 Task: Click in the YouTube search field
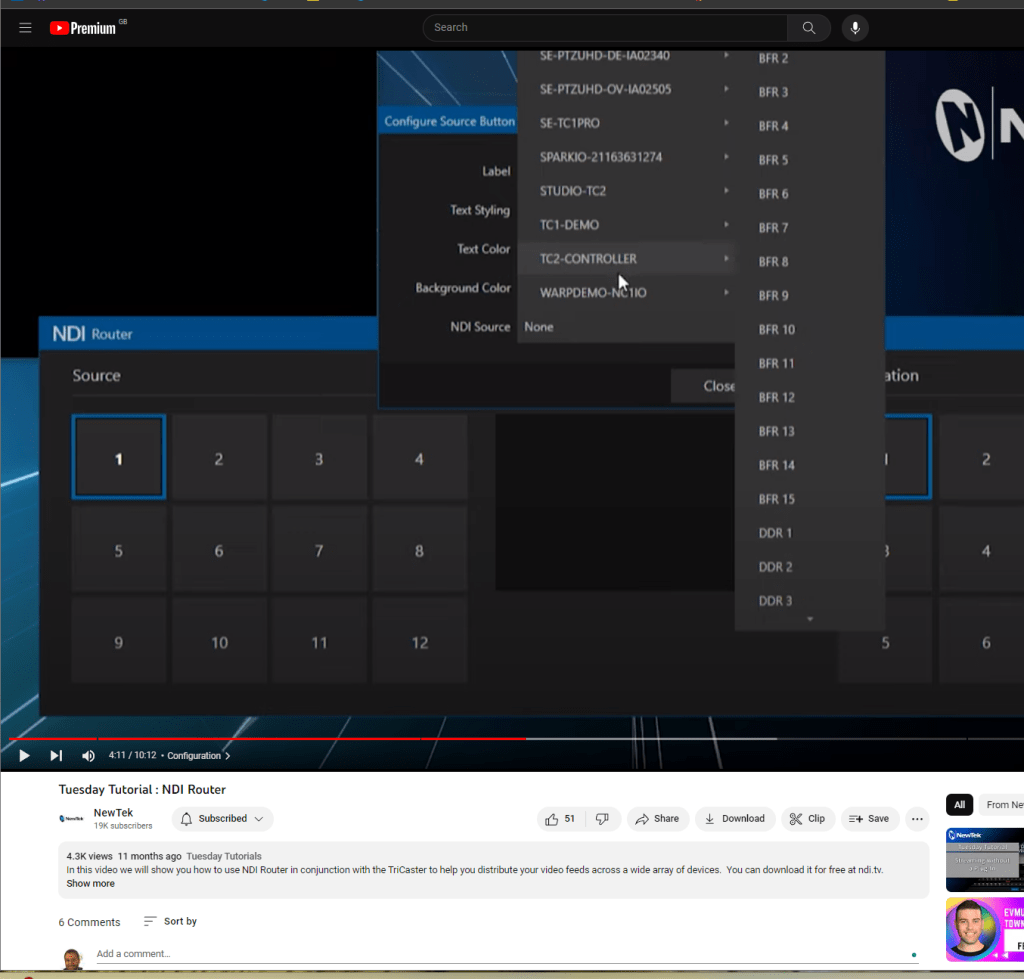[605, 27]
